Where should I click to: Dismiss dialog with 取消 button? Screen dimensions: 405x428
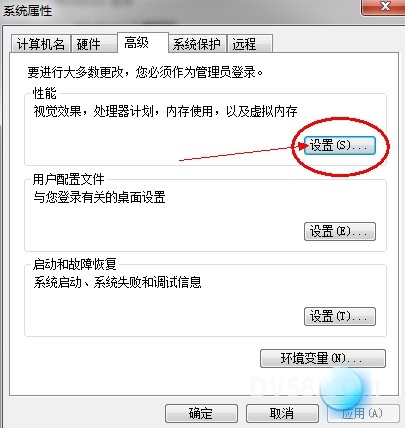pyautogui.click(x=282, y=414)
